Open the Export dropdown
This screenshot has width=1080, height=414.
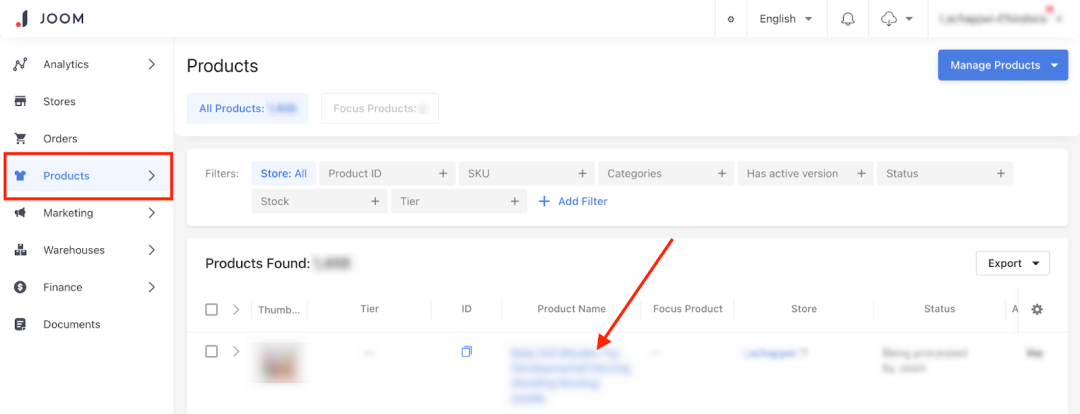pyautogui.click(x=1012, y=263)
